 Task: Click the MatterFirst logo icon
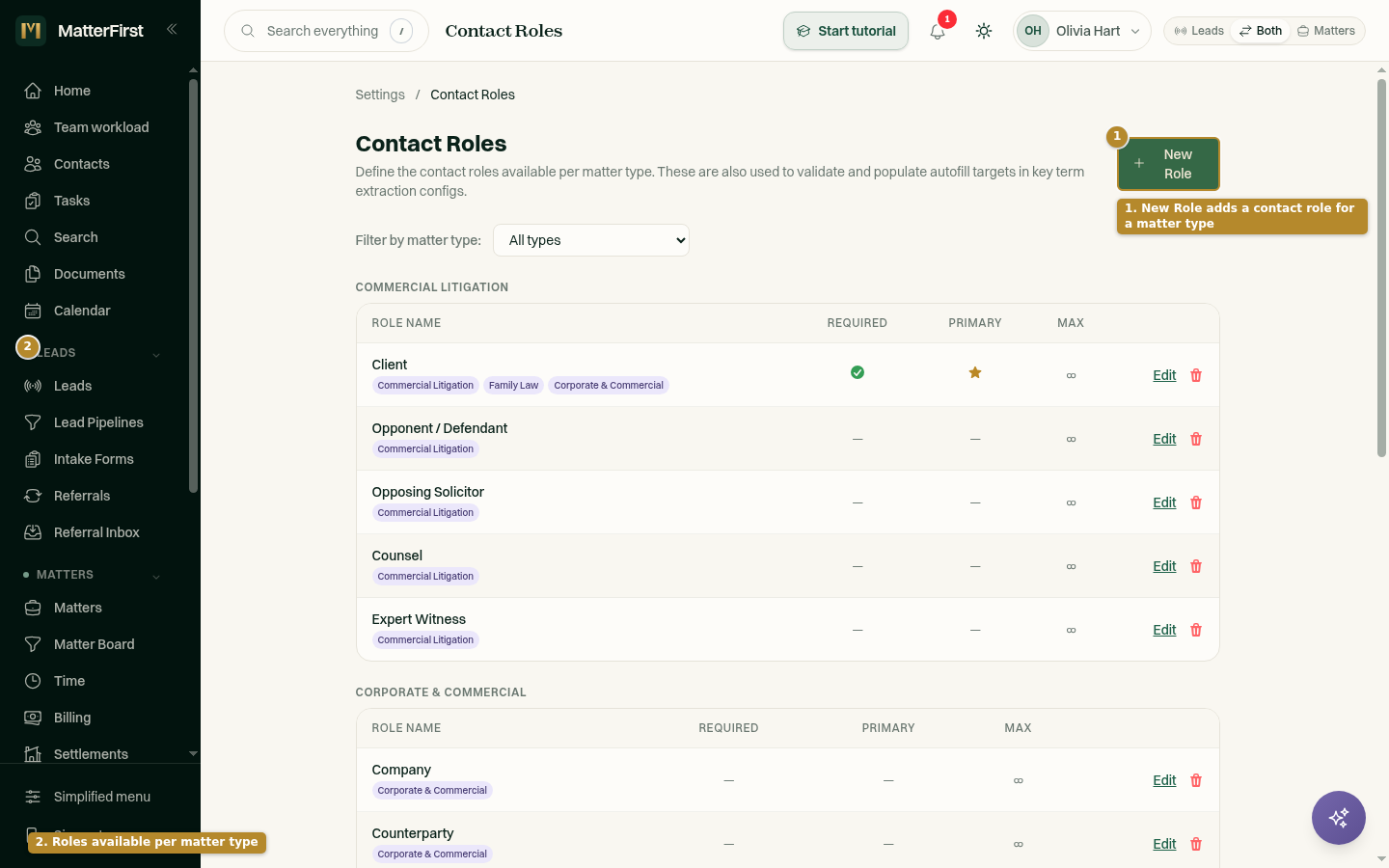31,31
